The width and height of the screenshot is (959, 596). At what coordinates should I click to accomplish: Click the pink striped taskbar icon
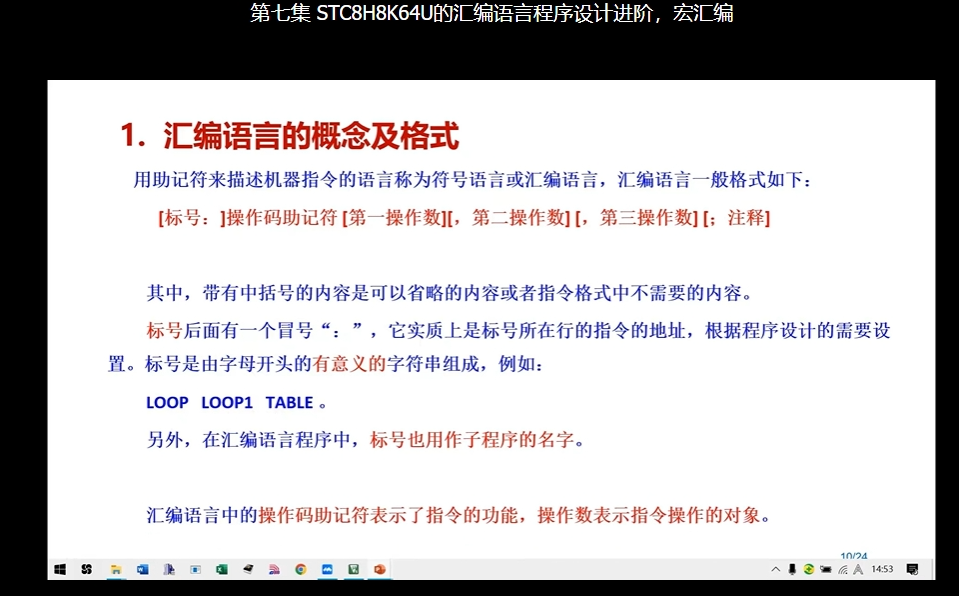(x=274, y=570)
